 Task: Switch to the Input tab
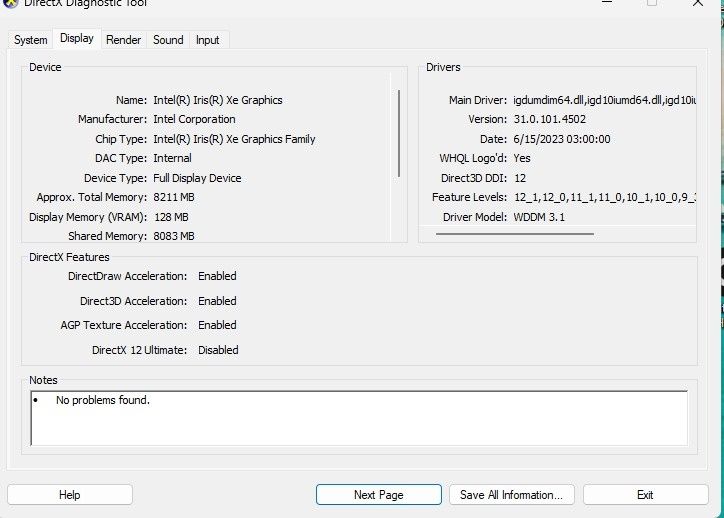tap(207, 40)
